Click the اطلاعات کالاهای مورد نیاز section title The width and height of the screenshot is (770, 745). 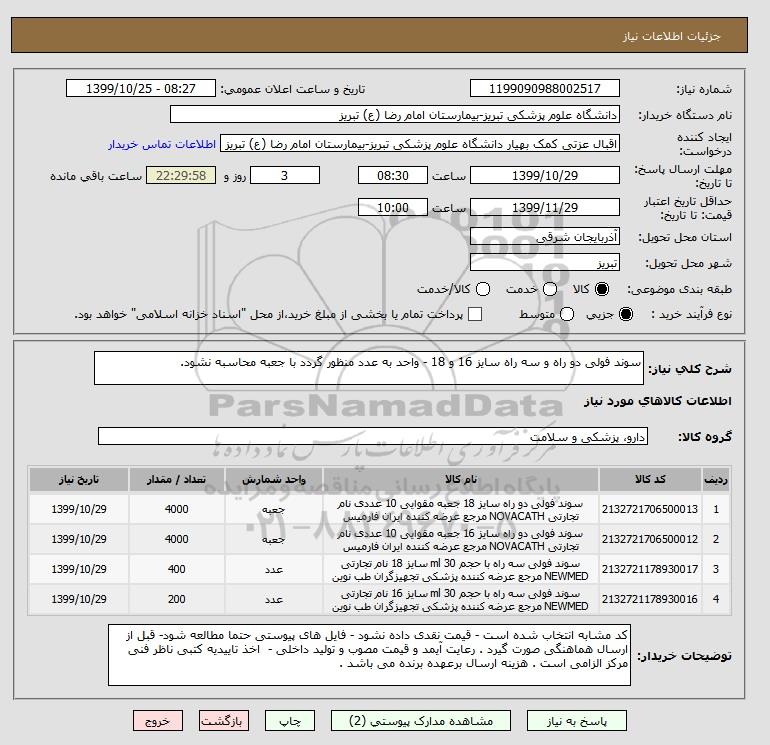tap(658, 401)
